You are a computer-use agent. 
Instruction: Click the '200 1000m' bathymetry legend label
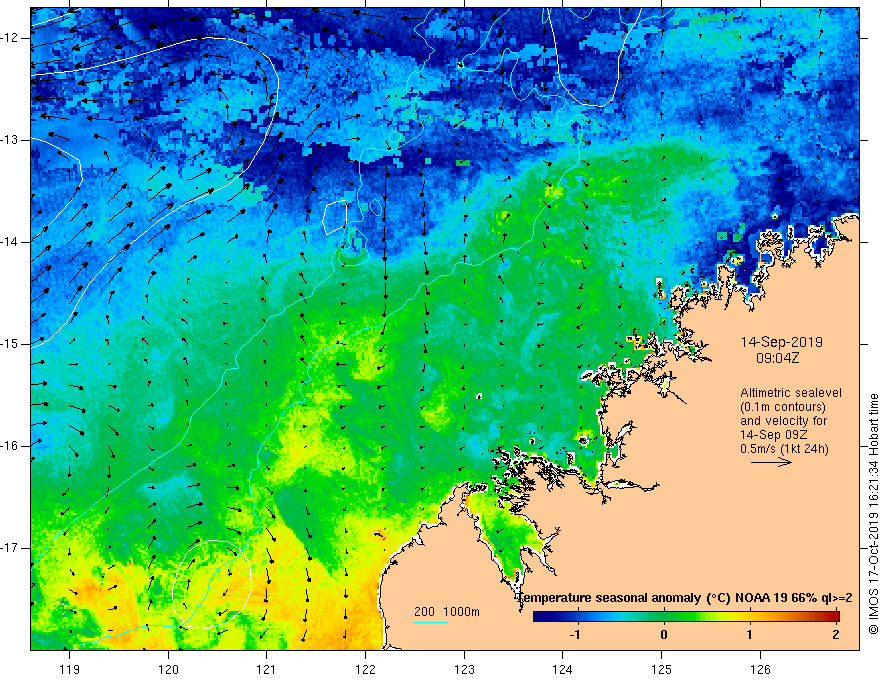(447, 612)
